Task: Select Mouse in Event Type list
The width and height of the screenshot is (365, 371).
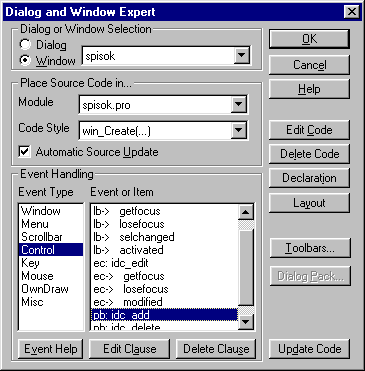Action: point(51,276)
